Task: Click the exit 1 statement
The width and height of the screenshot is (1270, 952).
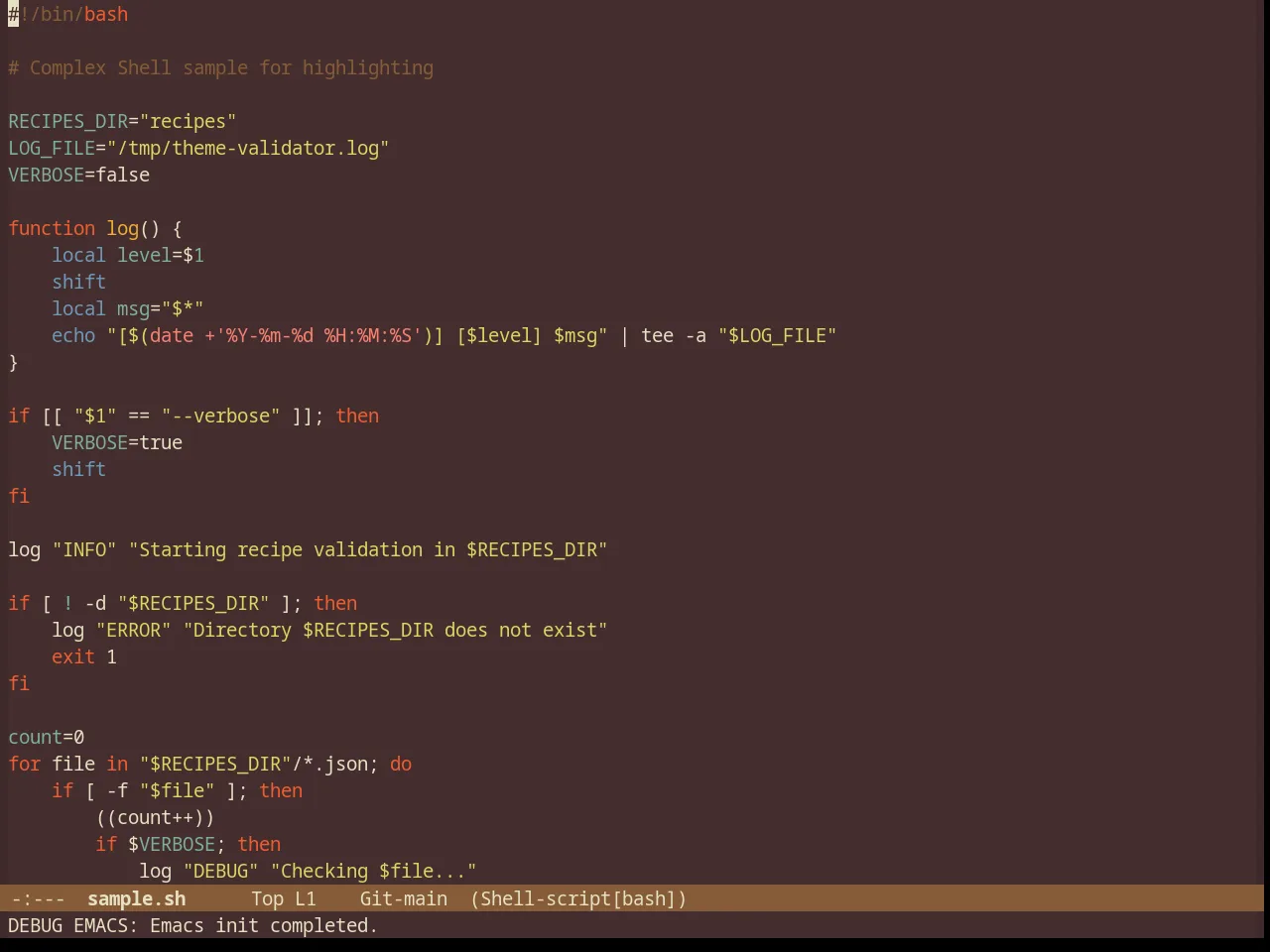Action: [x=84, y=656]
